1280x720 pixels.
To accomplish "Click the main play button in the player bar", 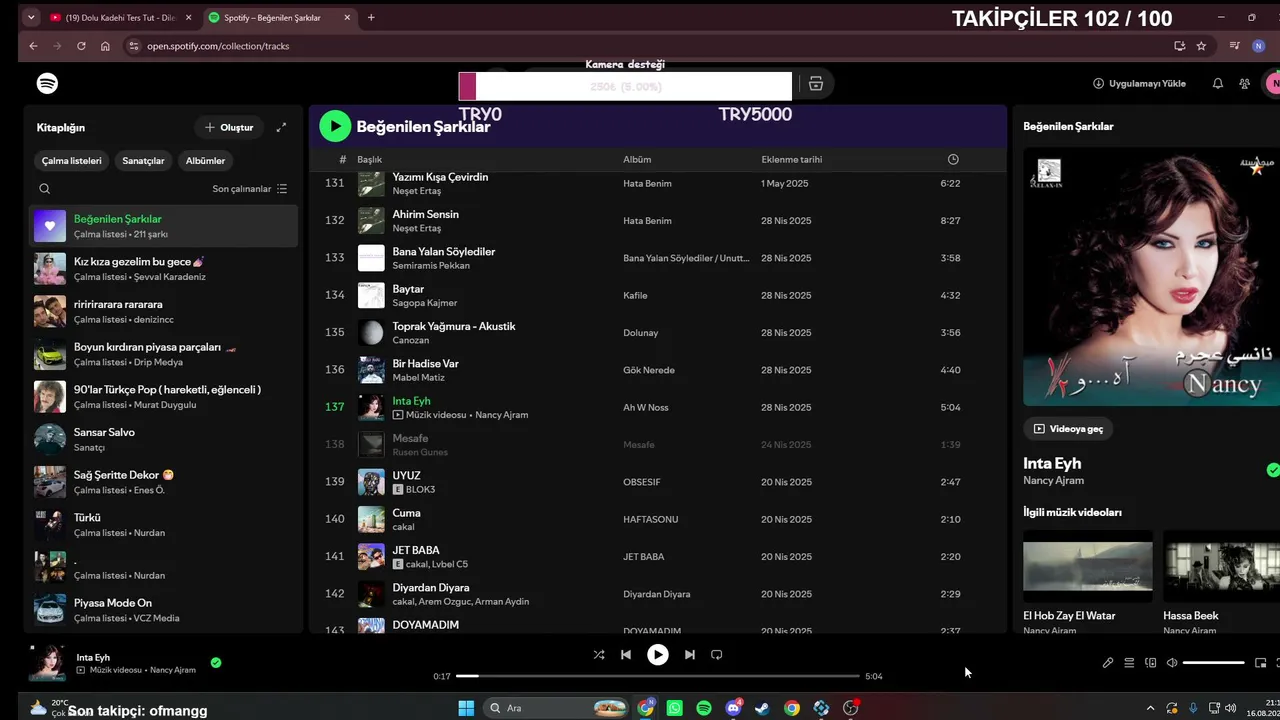I will coord(657,655).
